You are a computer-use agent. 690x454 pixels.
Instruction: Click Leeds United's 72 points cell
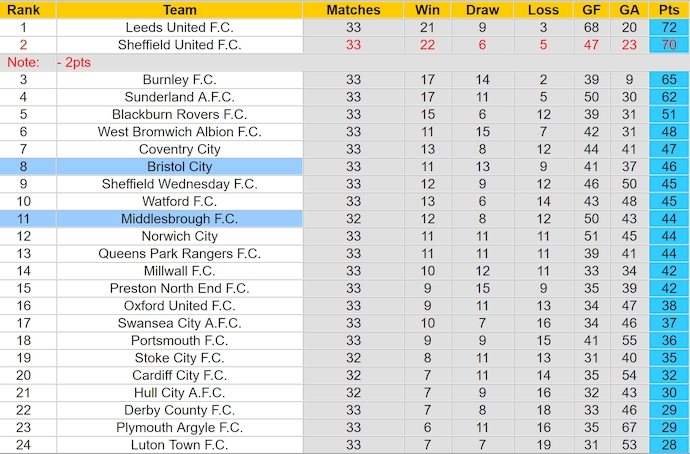pyautogui.click(x=669, y=27)
